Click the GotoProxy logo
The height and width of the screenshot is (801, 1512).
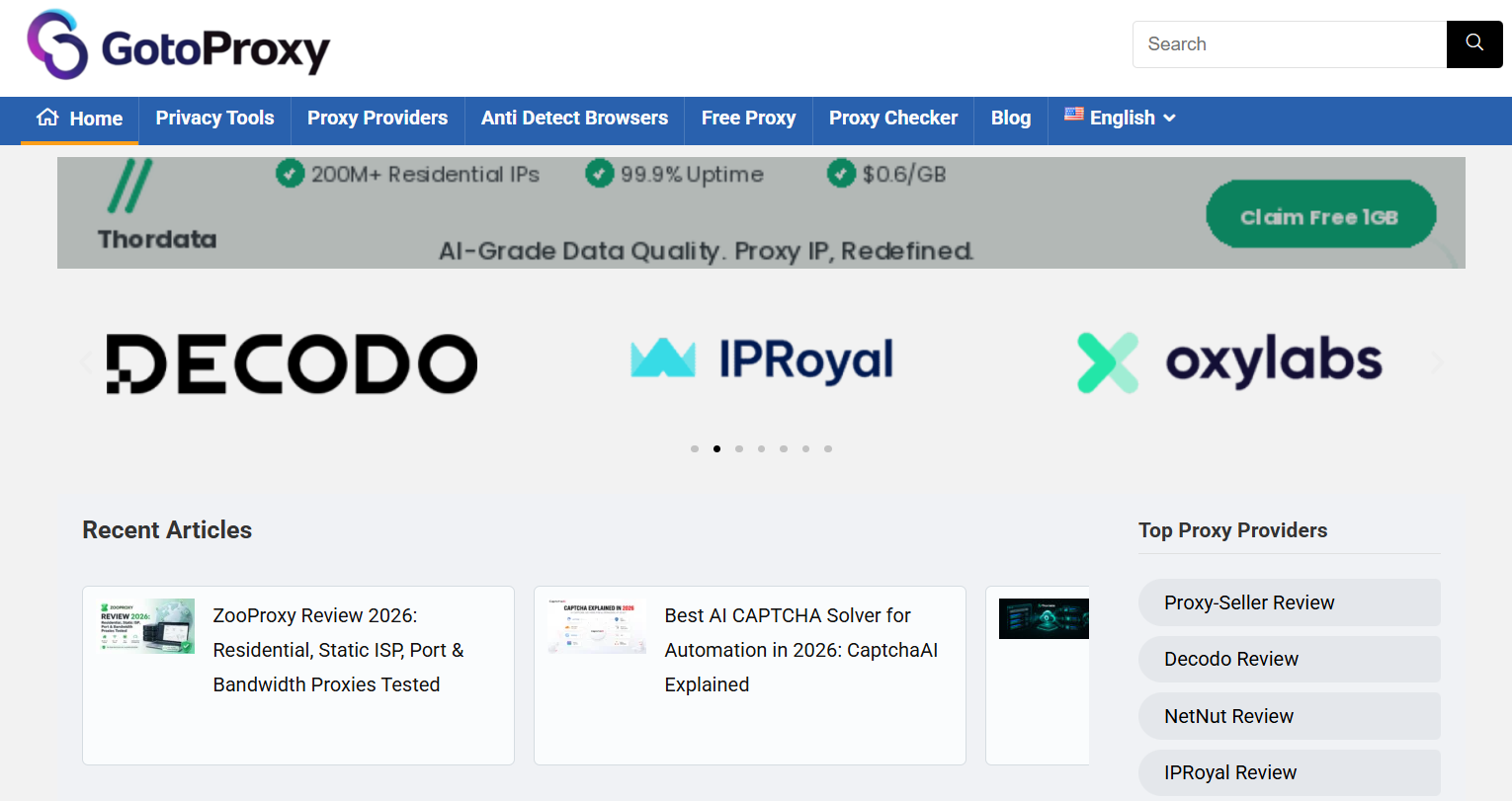click(x=179, y=44)
